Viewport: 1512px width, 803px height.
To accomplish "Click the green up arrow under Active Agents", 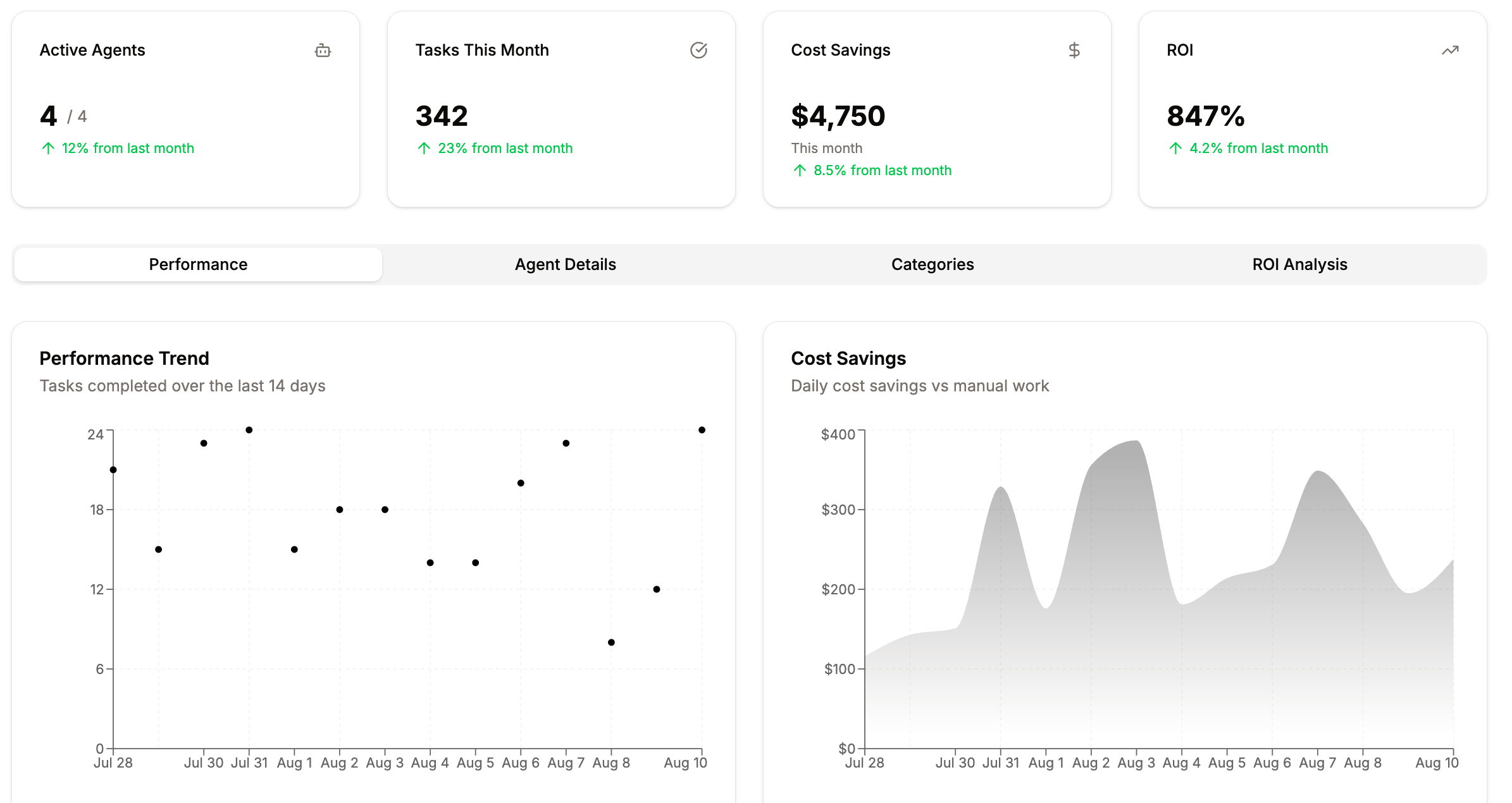I will click(48, 148).
